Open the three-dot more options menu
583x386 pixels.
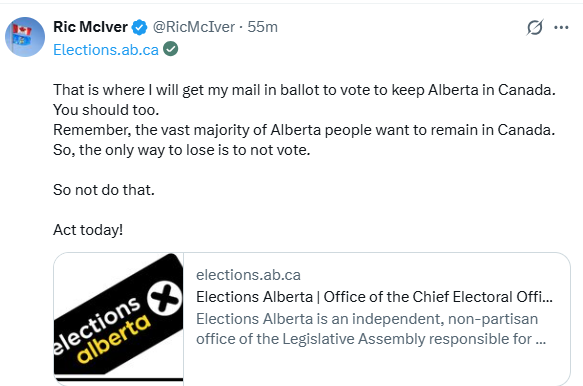[x=561, y=27]
